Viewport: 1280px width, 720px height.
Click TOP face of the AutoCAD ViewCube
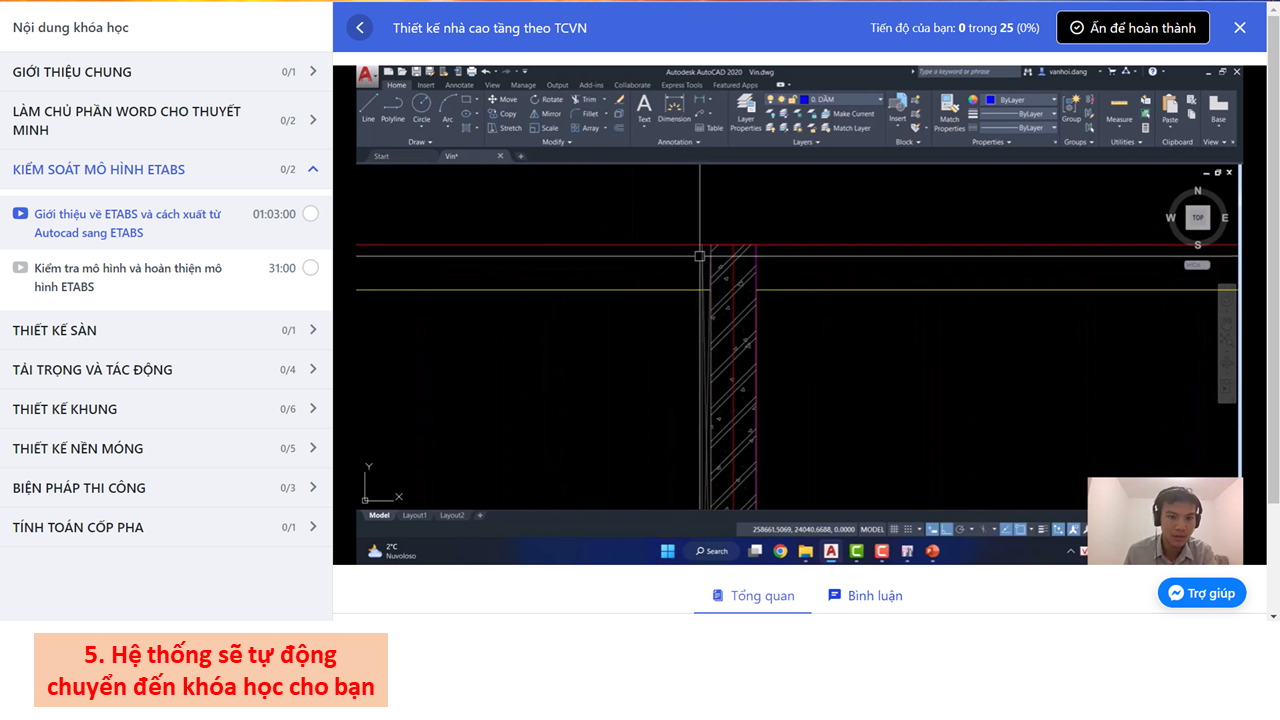pyautogui.click(x=1197, y=217)
